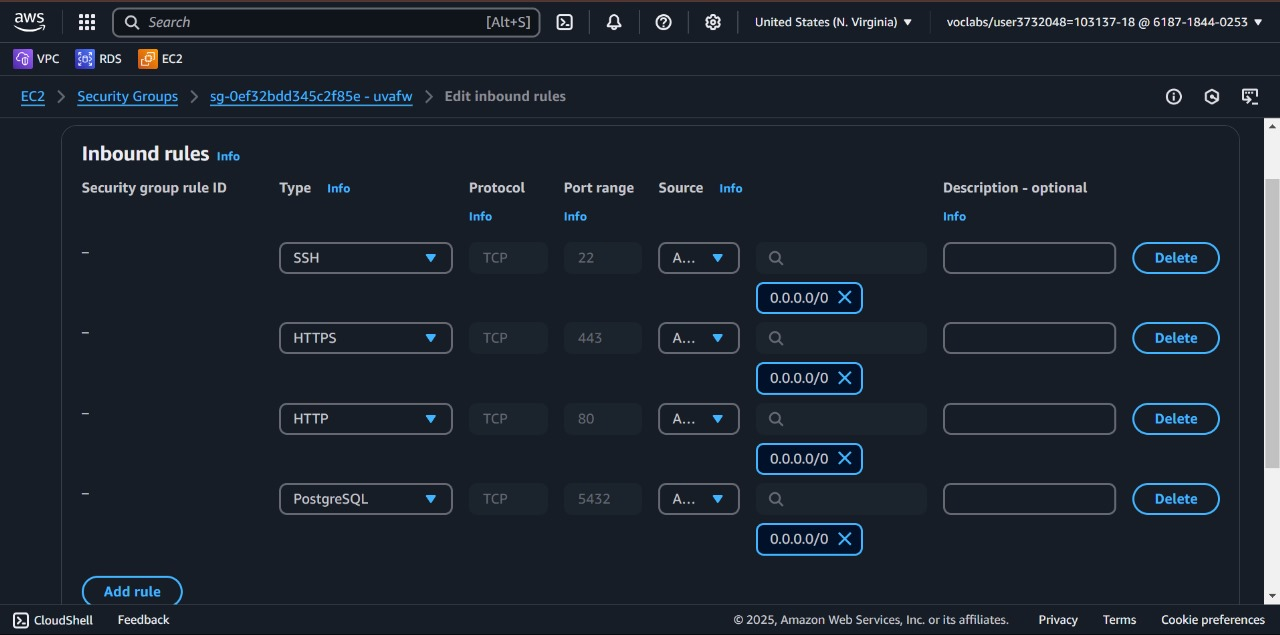Remove 0.0.0.0/0 from PostgreSQL rule
The width and height of the screenshot is (1280, 635).
[845, 539]
